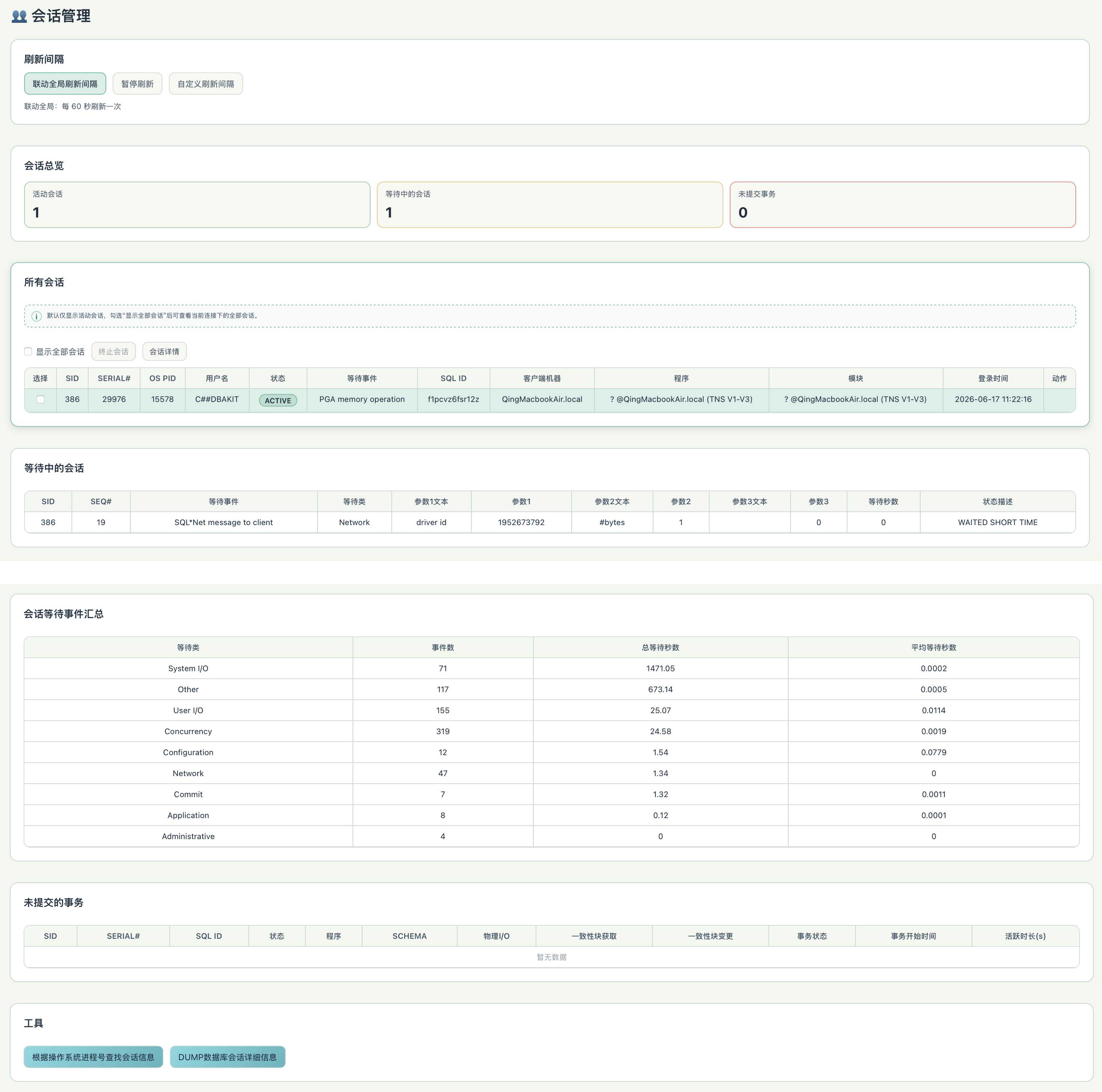This screenshot has width=1102, height=1092.
Task: Open the 未提交事务 overview card
Action: pos(903,205)
